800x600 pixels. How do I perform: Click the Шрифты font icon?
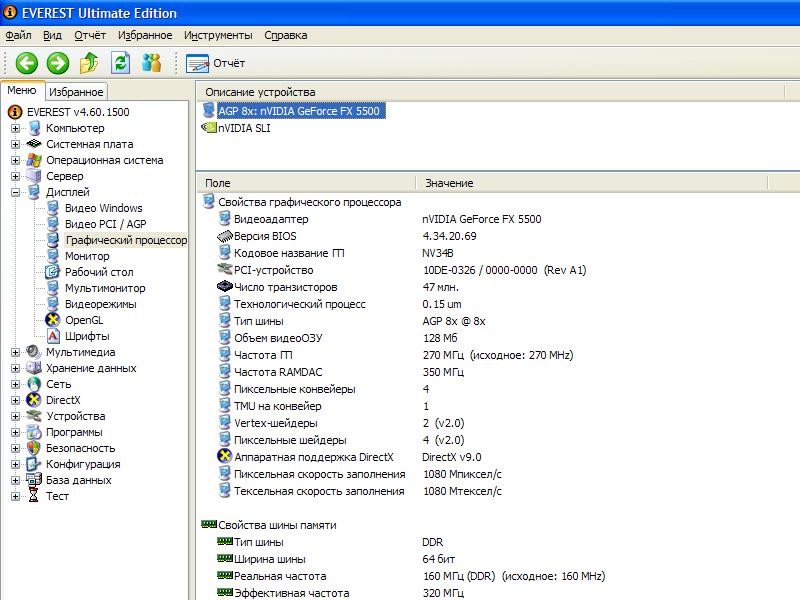(53, 336)
